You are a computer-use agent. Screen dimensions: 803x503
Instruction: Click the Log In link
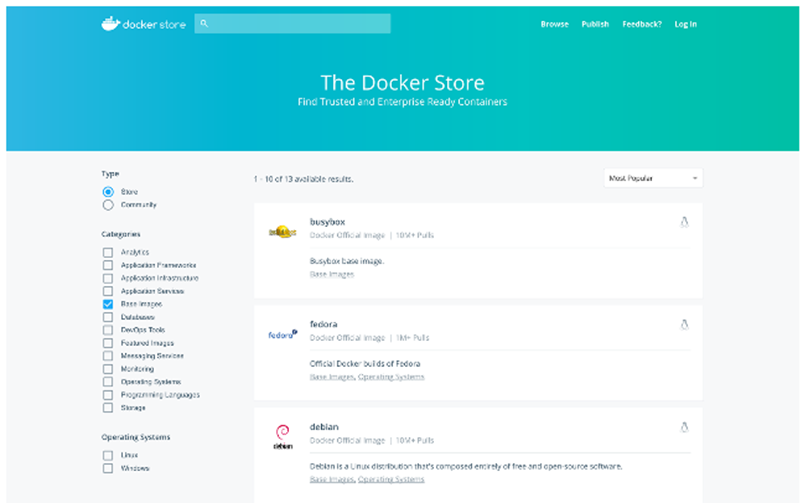pyautogui.click(x=685, y=24)
